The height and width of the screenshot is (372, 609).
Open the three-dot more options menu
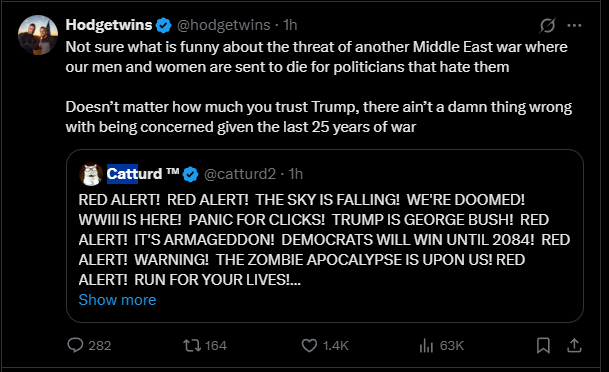pos(574,26)
